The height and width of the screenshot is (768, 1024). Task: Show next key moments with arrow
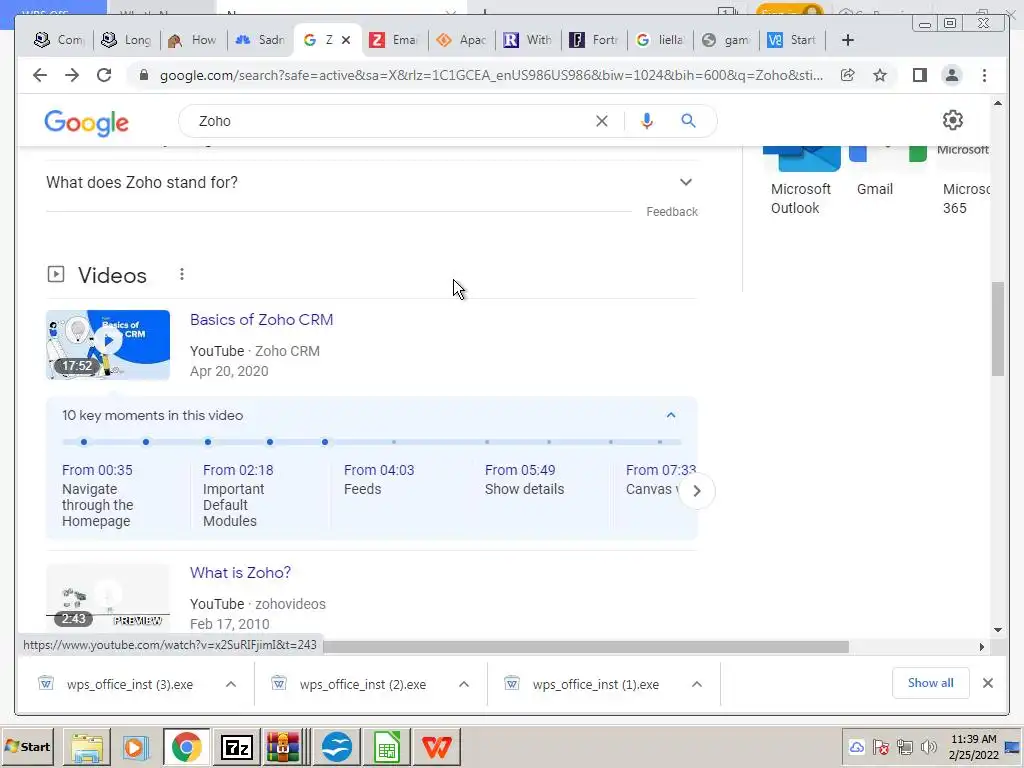pos(697,491)
